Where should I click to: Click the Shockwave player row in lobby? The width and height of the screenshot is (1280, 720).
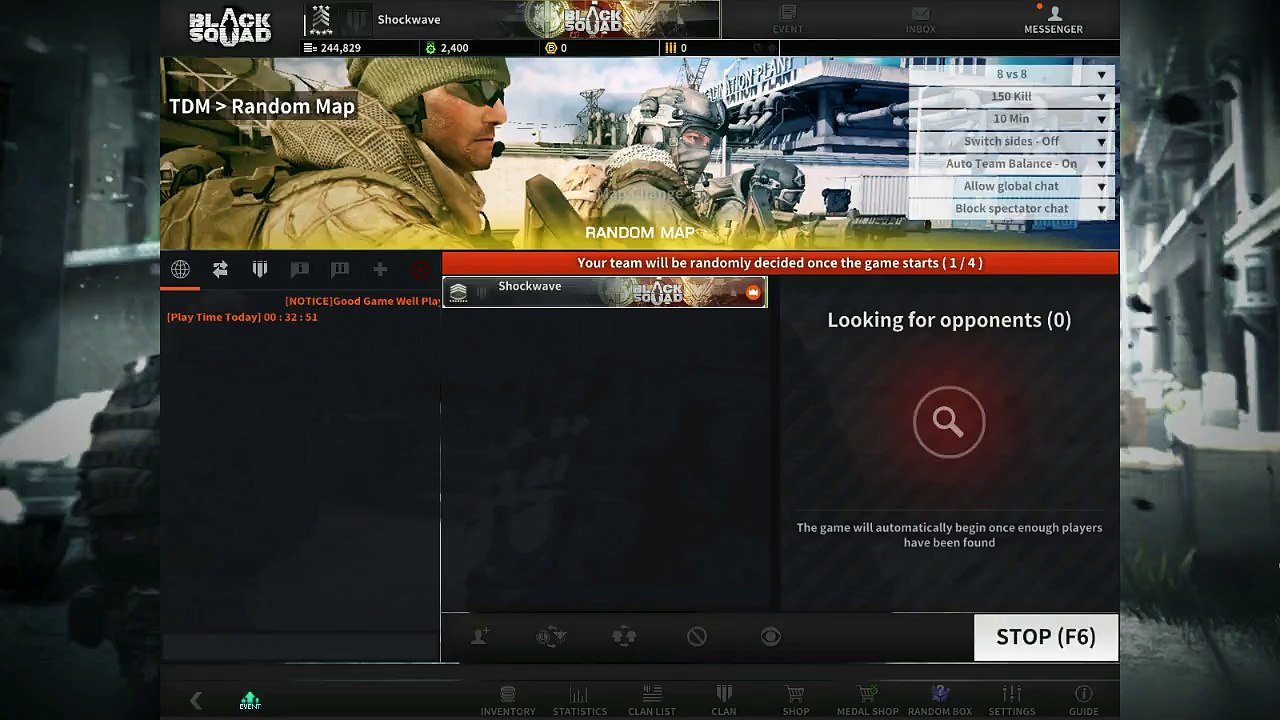click(x=605, y=292)
